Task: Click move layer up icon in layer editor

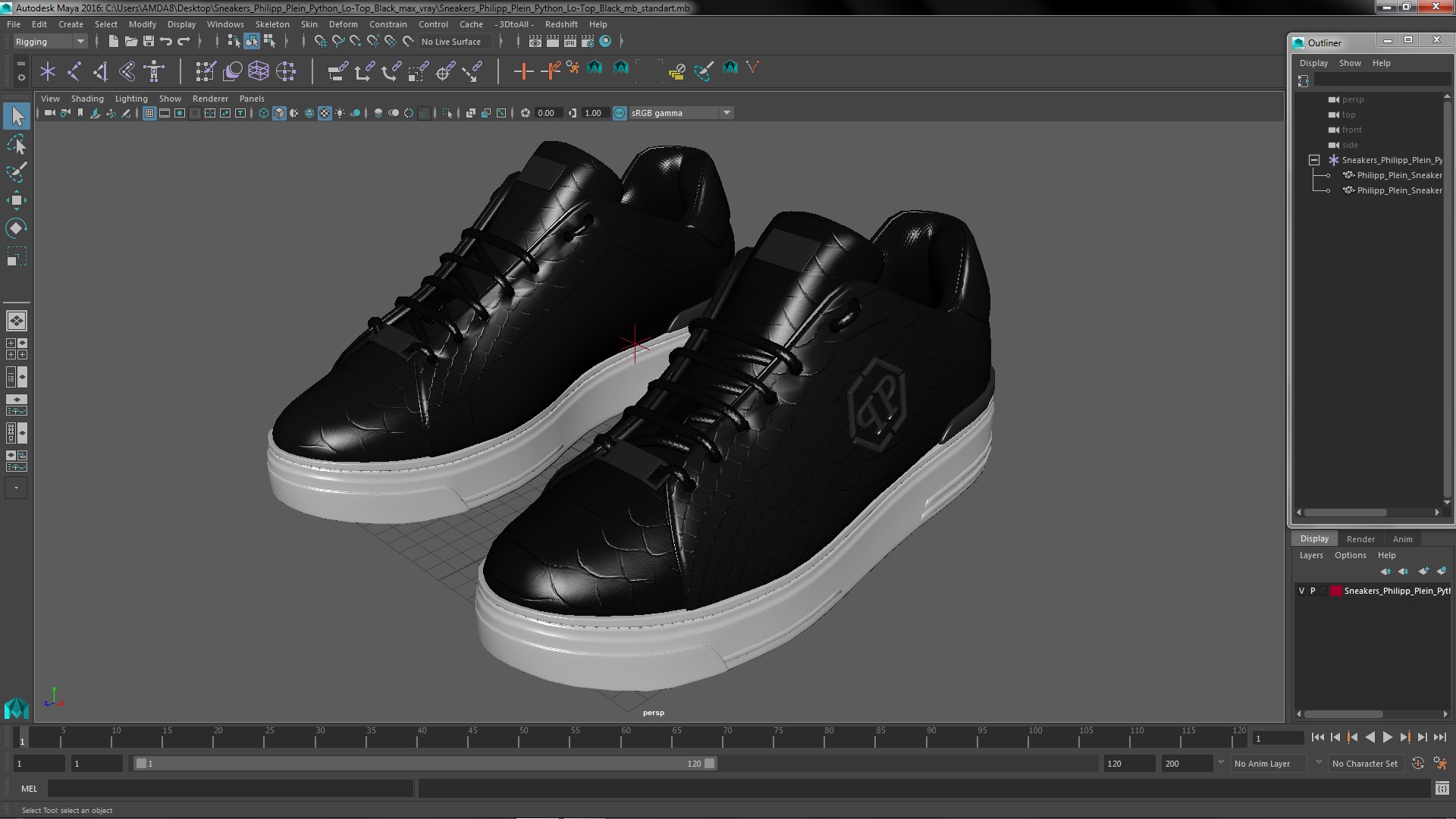Action: (x=1385, y=571)
